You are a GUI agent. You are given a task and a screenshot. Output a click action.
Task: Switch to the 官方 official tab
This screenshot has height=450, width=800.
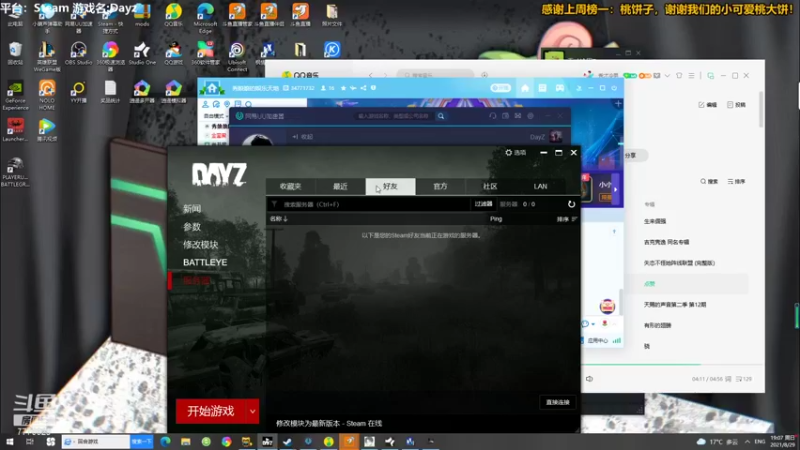tap(440, 187)
